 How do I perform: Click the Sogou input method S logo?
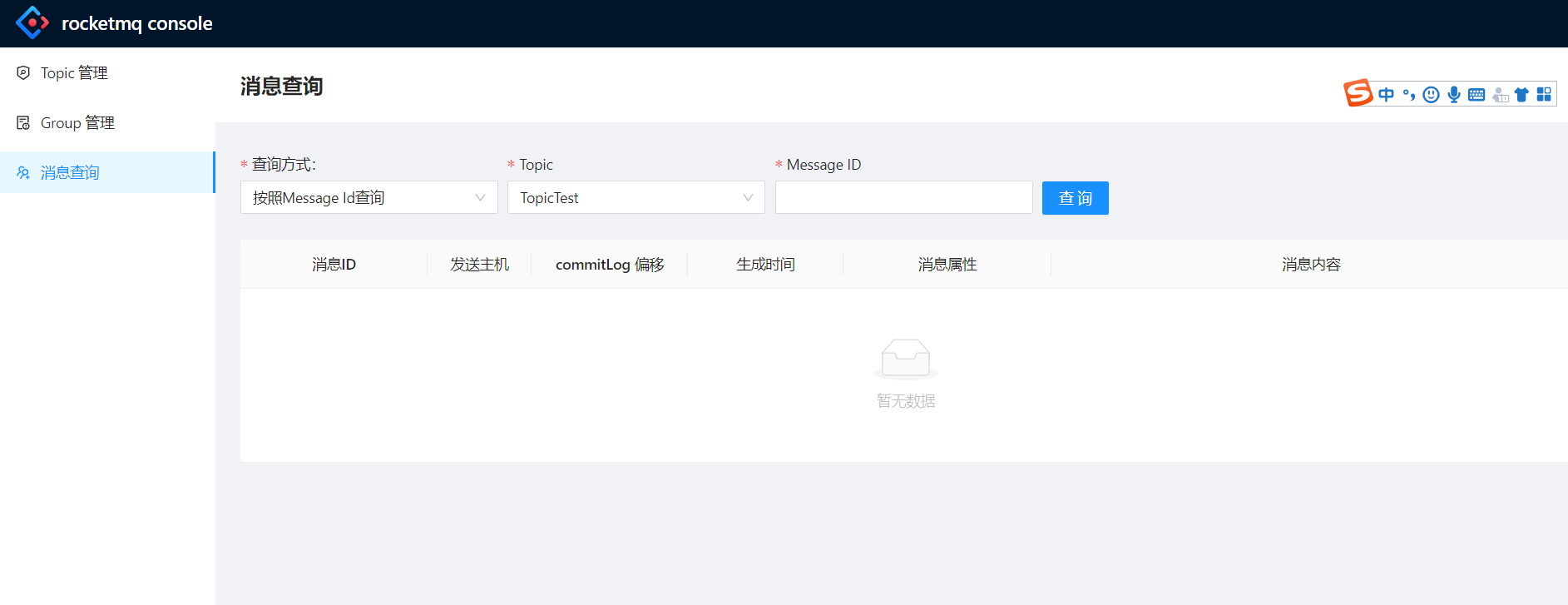click(x=1358, y=93)
